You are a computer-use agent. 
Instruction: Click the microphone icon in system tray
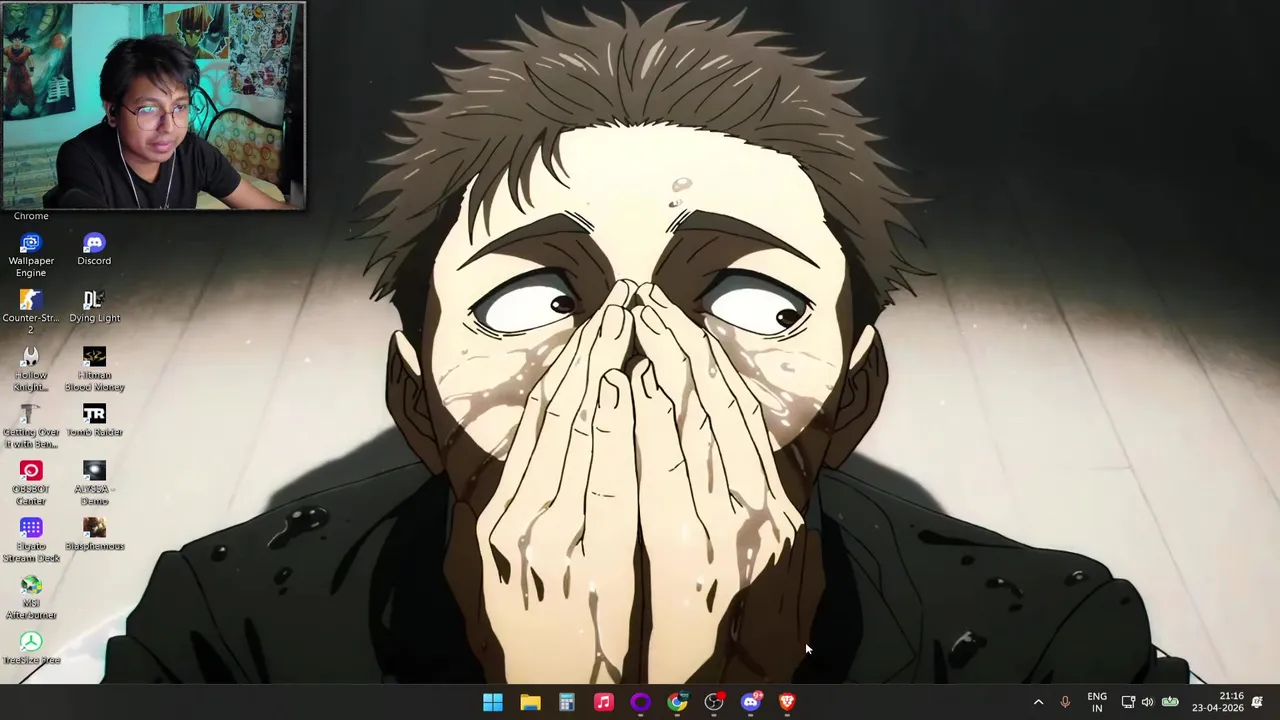(1065, 702)
